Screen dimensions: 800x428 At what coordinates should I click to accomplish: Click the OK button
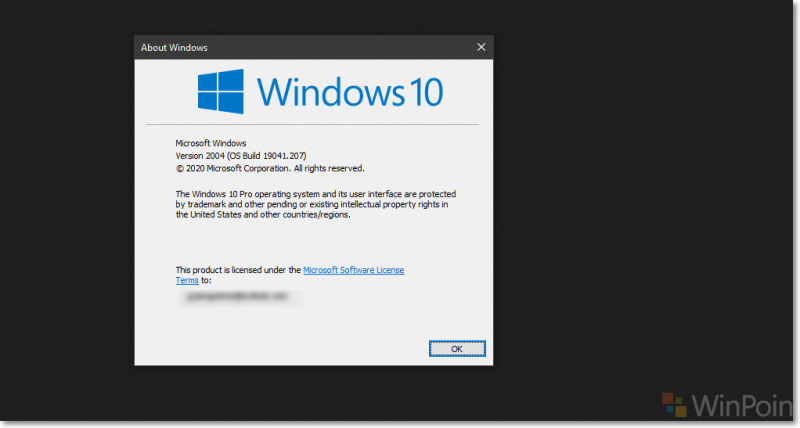[x=457, y=349]
